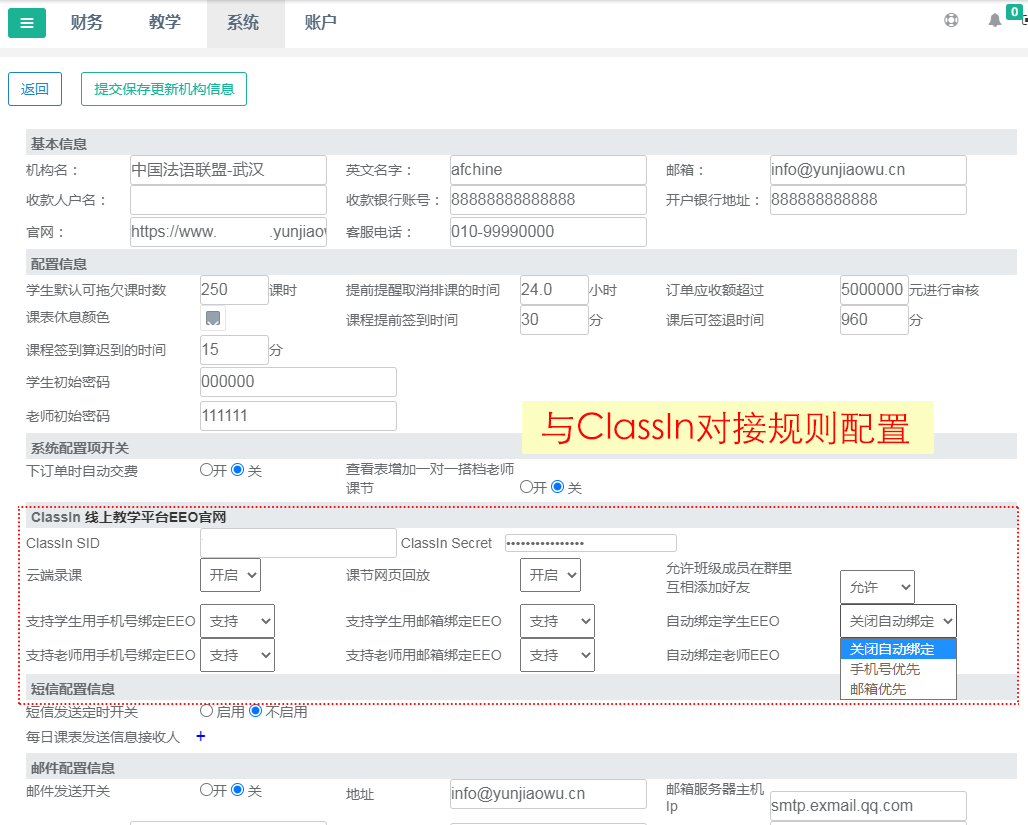Go to the 账户 tab
Viewport: 1028px width, 825px height.
pyautogui.click(x=320, y=22)
